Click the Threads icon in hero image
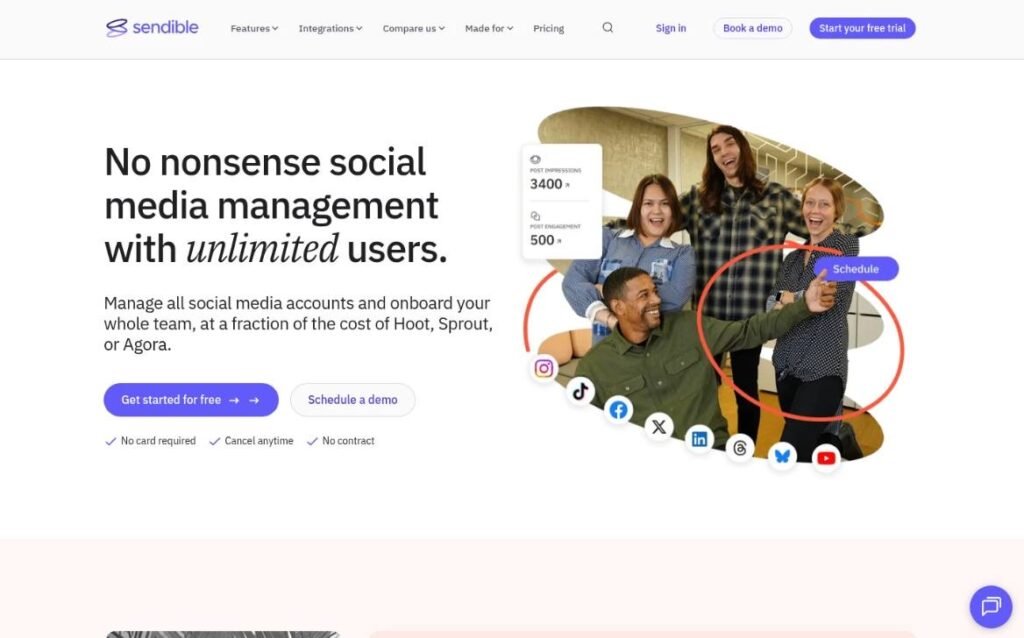The image size is (1024, 638). click(x=740, y=448)
